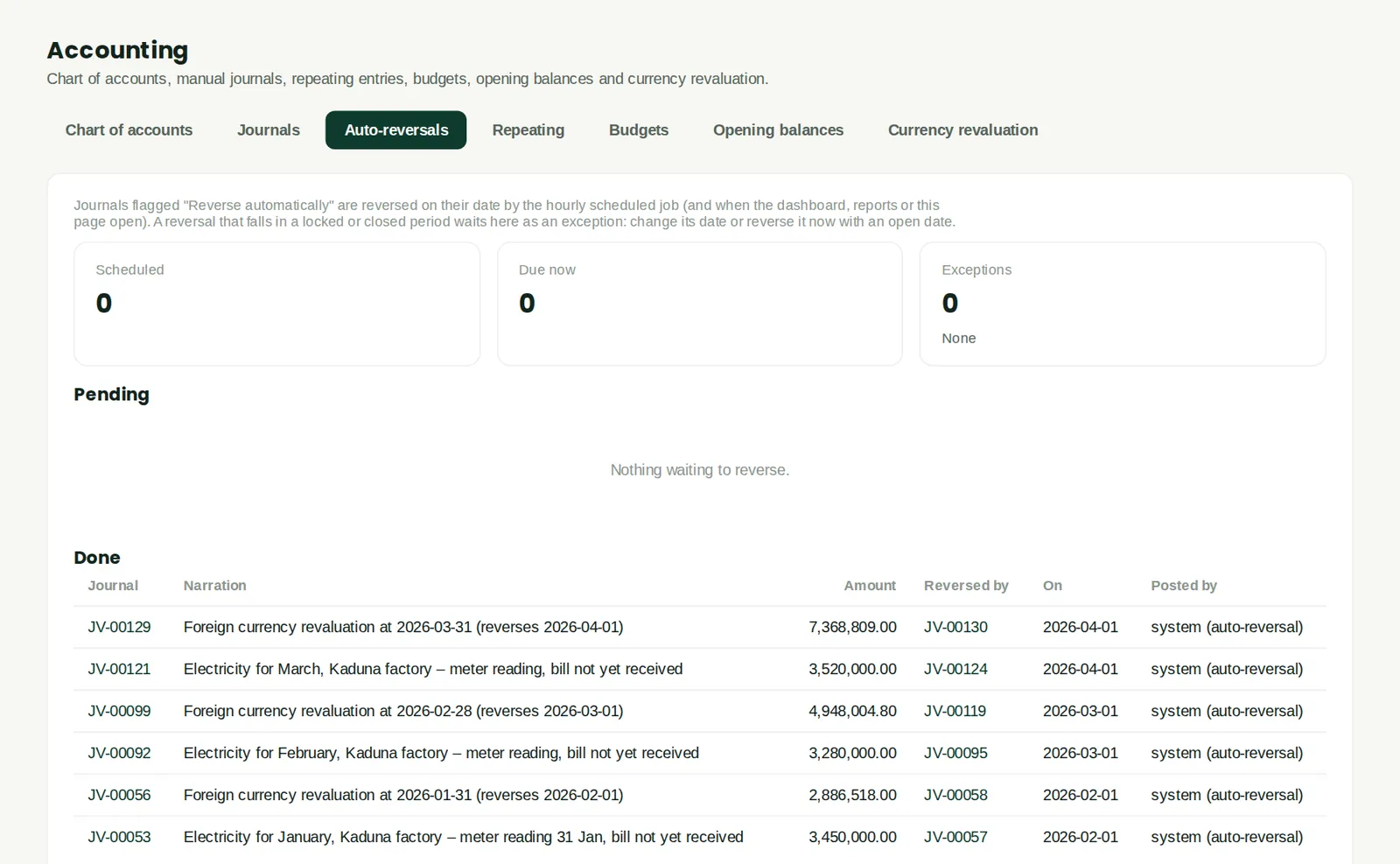The image size is (1400, 864).
Task: Open journal JV-00092 link
Action: tap(119, 754)
